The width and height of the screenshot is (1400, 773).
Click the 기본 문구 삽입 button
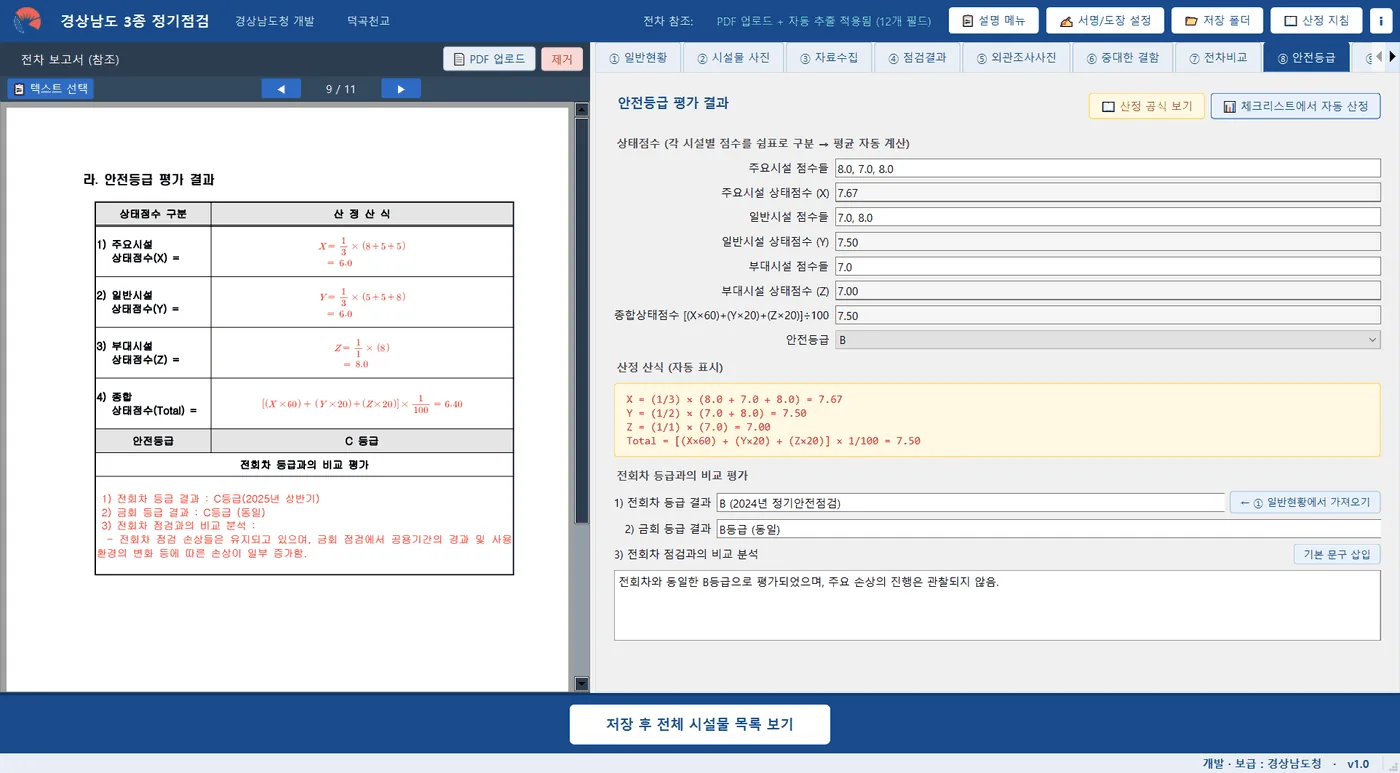click(x=1337, y=554)
